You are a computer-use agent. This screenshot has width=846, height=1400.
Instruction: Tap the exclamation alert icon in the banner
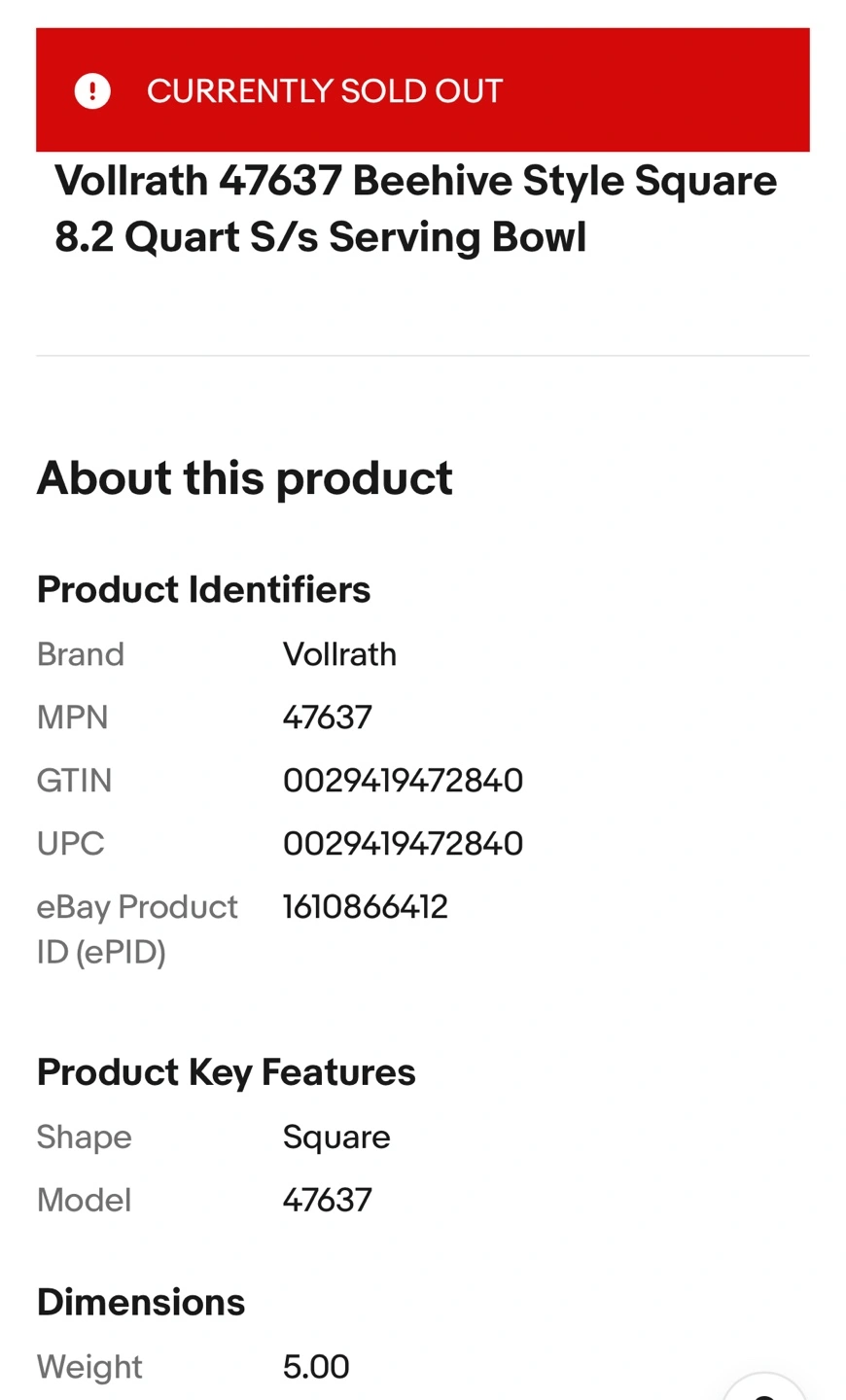(92, 91)
